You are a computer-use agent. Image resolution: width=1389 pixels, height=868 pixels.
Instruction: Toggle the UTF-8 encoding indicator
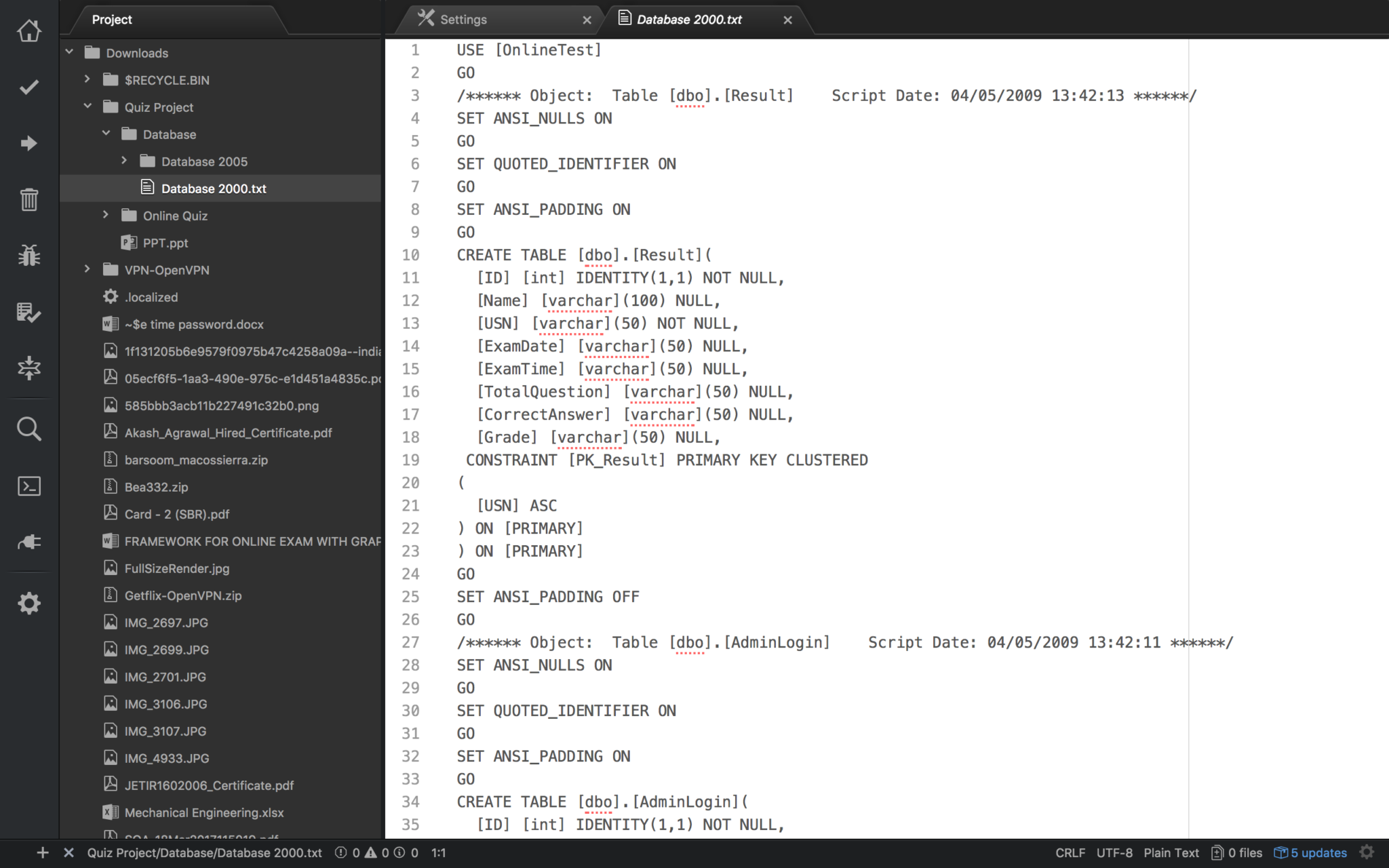(x=1112, y=852)
